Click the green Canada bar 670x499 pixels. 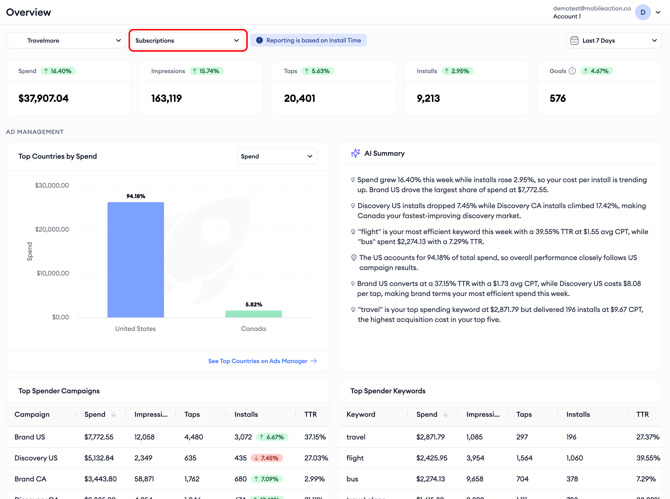[x=253, y=314]
